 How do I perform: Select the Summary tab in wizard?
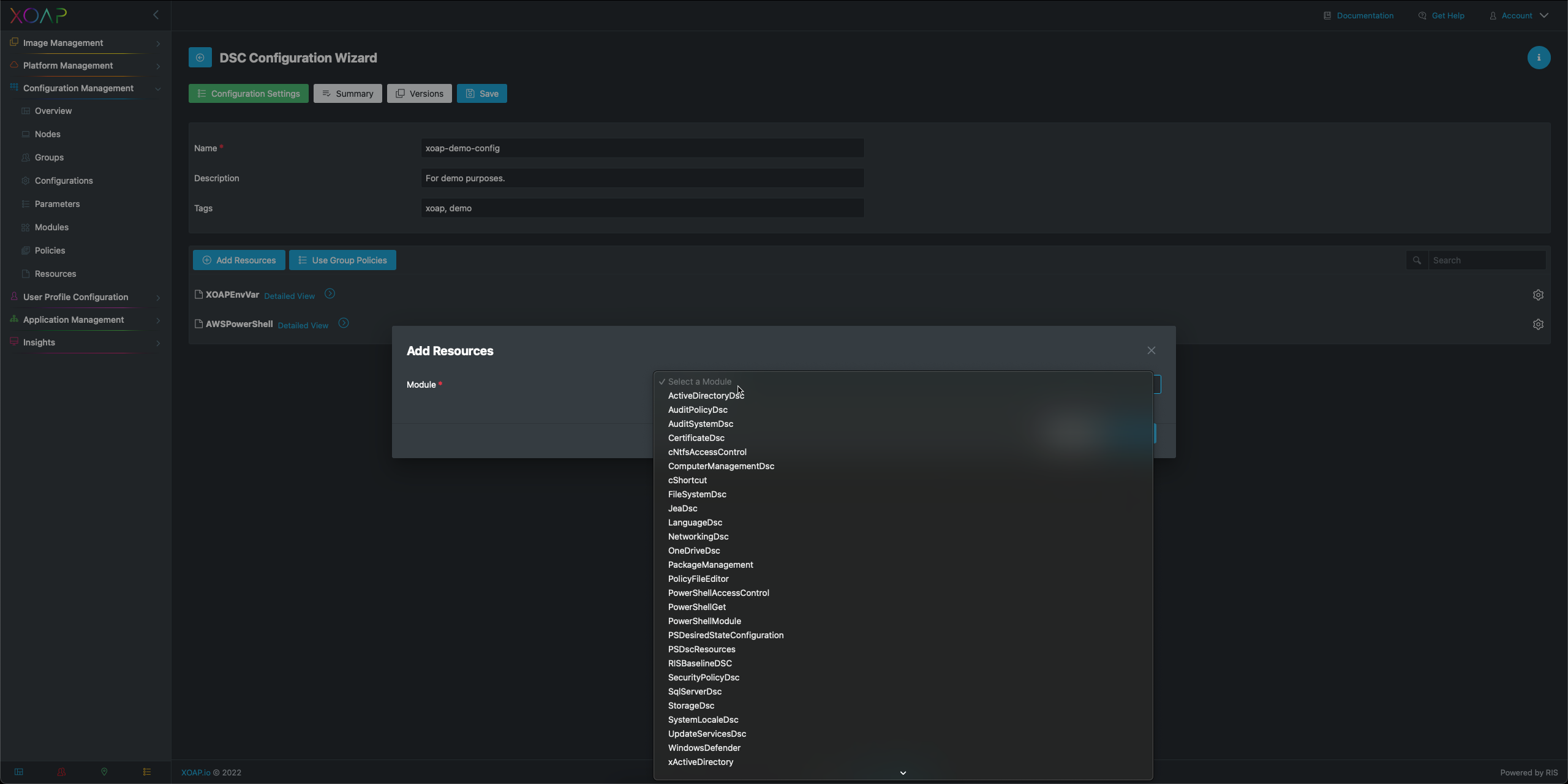pos(347,93)
